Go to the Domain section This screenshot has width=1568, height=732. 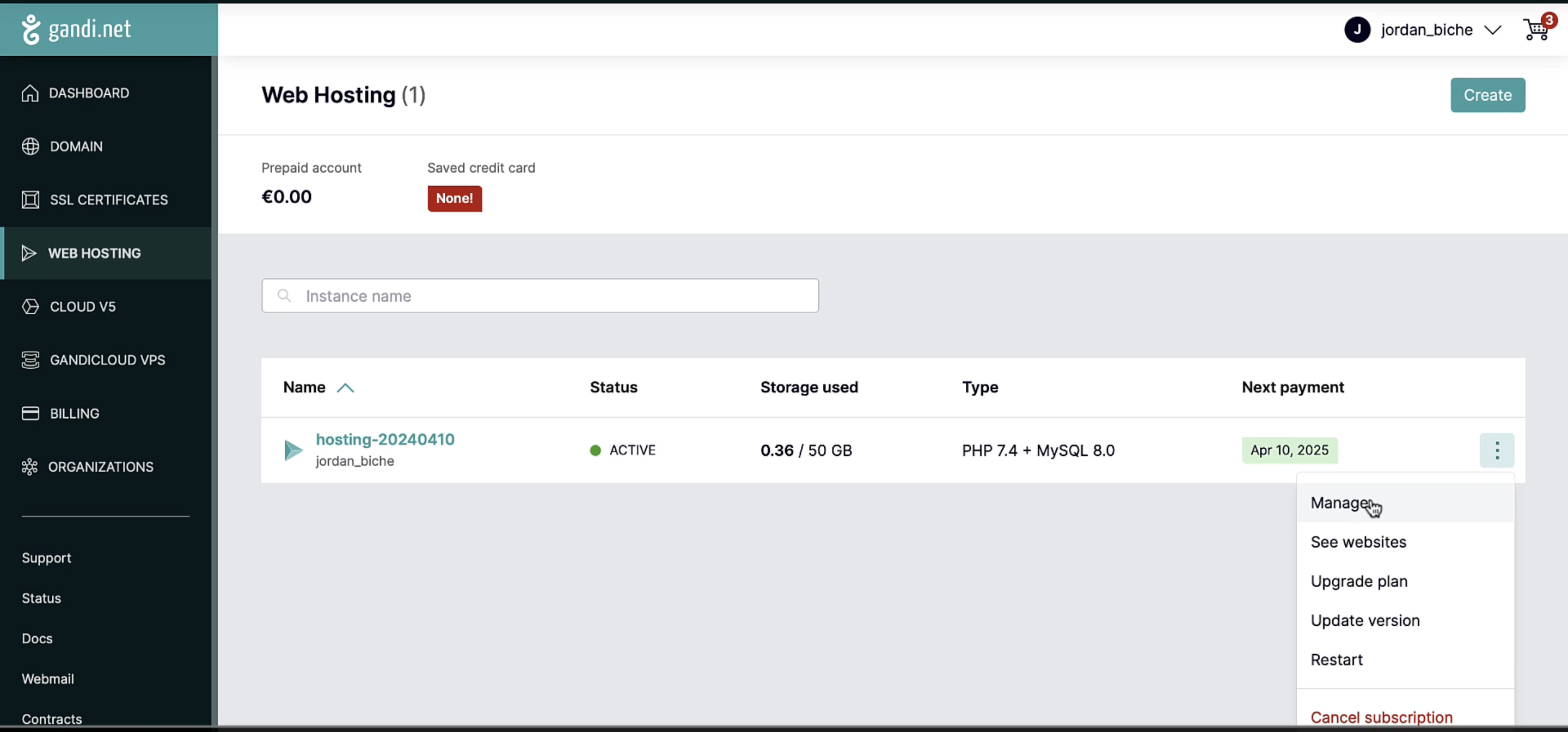[x=106, y=147]
